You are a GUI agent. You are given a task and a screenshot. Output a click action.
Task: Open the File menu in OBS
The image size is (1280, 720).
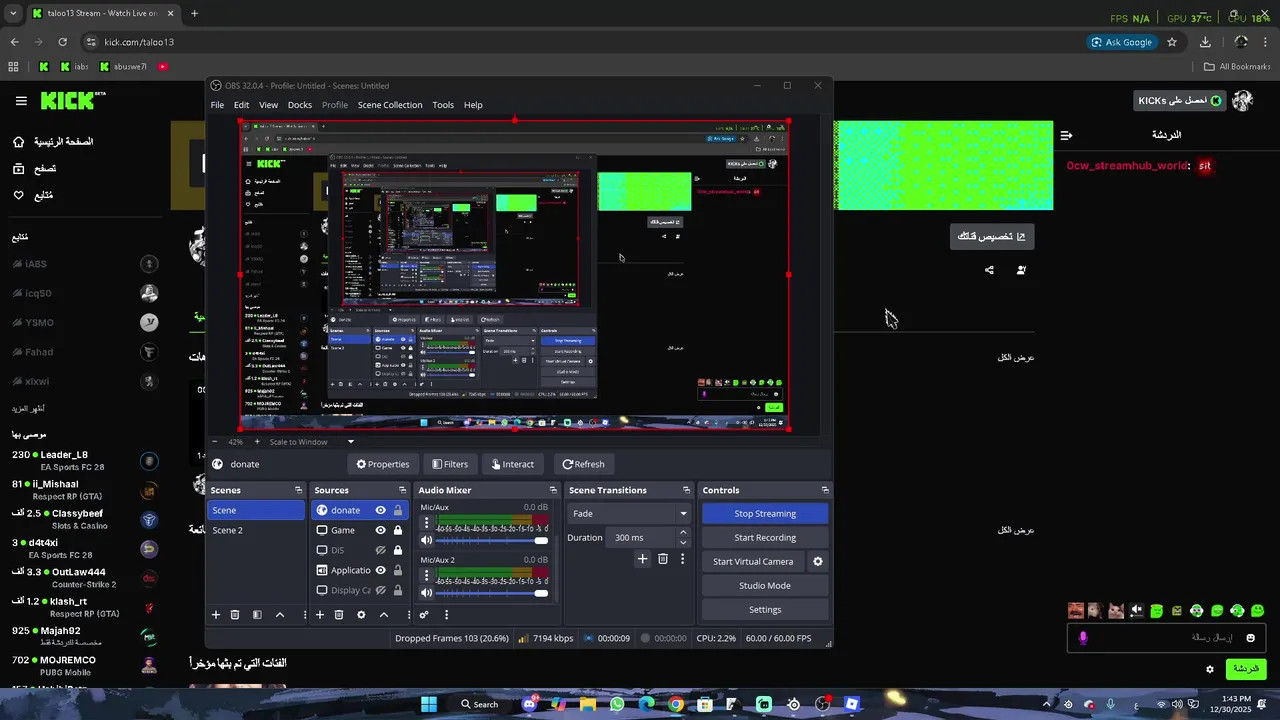coord(217,105)
